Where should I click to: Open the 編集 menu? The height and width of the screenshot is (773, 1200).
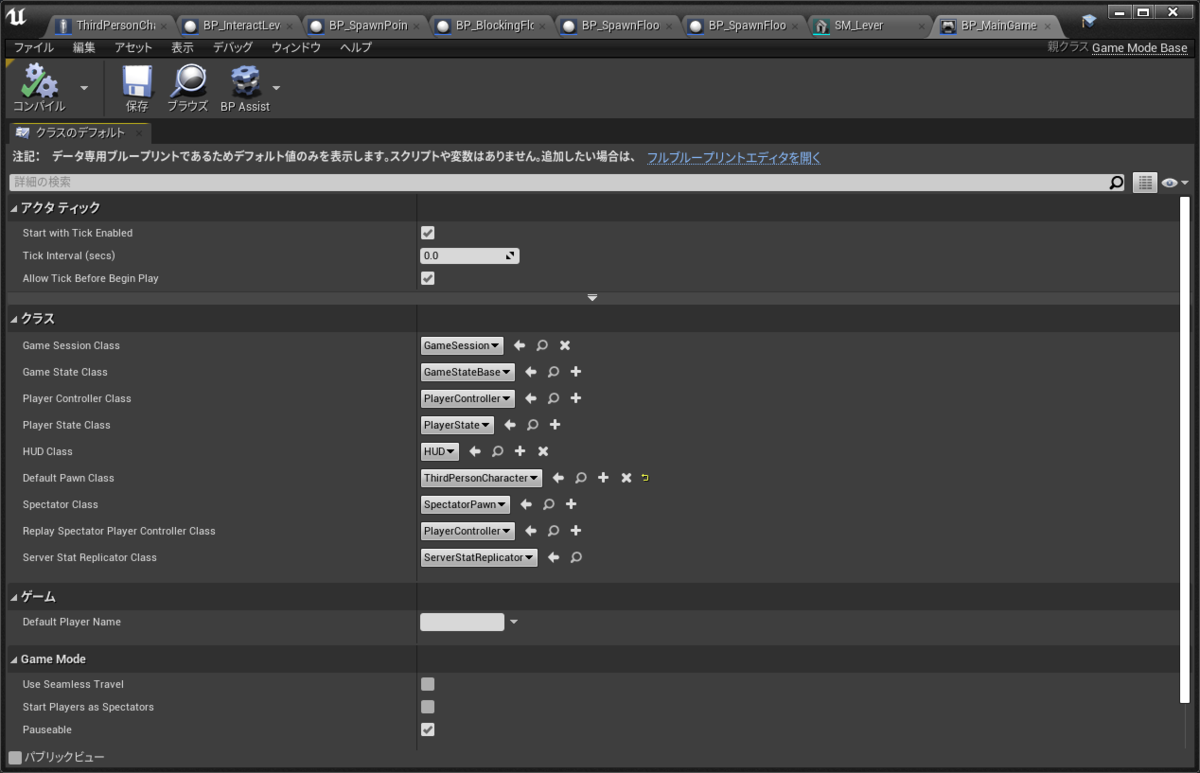point(84,47)
